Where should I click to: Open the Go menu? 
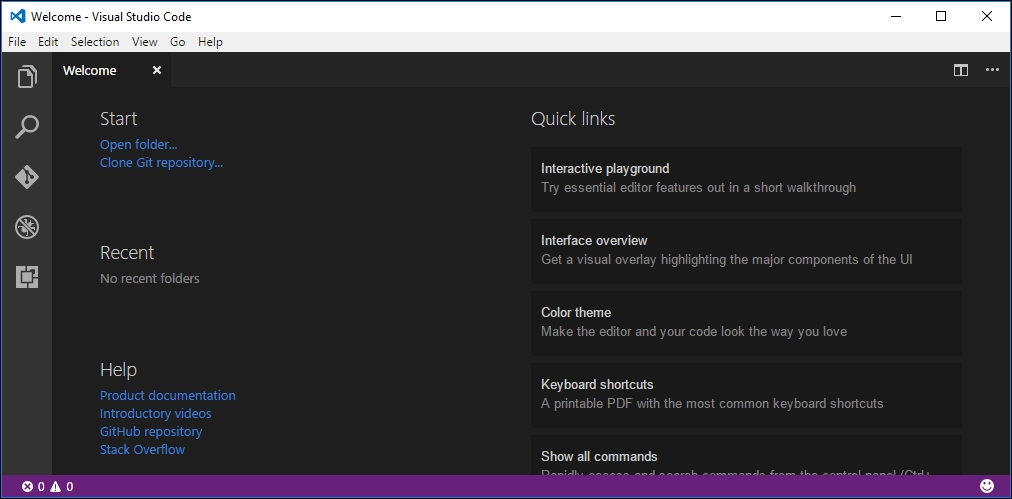[177, 42]
